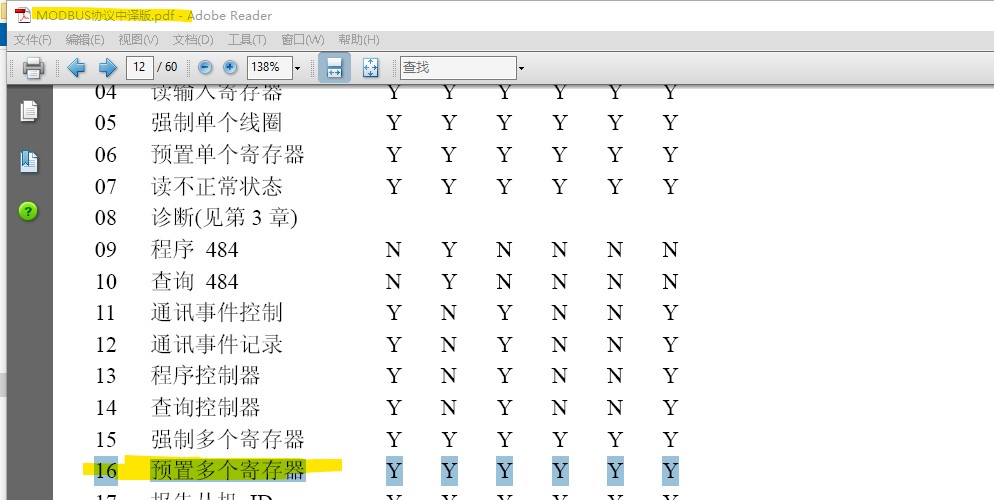
Task: Open the 工具(T) menu
Action: pyautogui.click(x=247, y=40)
